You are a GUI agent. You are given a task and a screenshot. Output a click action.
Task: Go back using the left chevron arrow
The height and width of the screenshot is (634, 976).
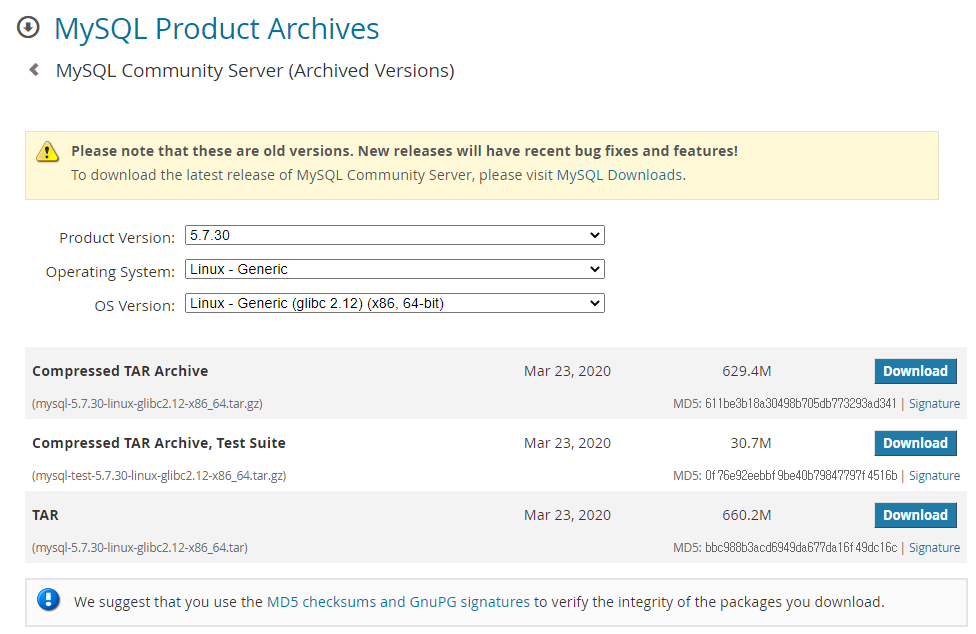pyautogui.click(x=34, y=70)
